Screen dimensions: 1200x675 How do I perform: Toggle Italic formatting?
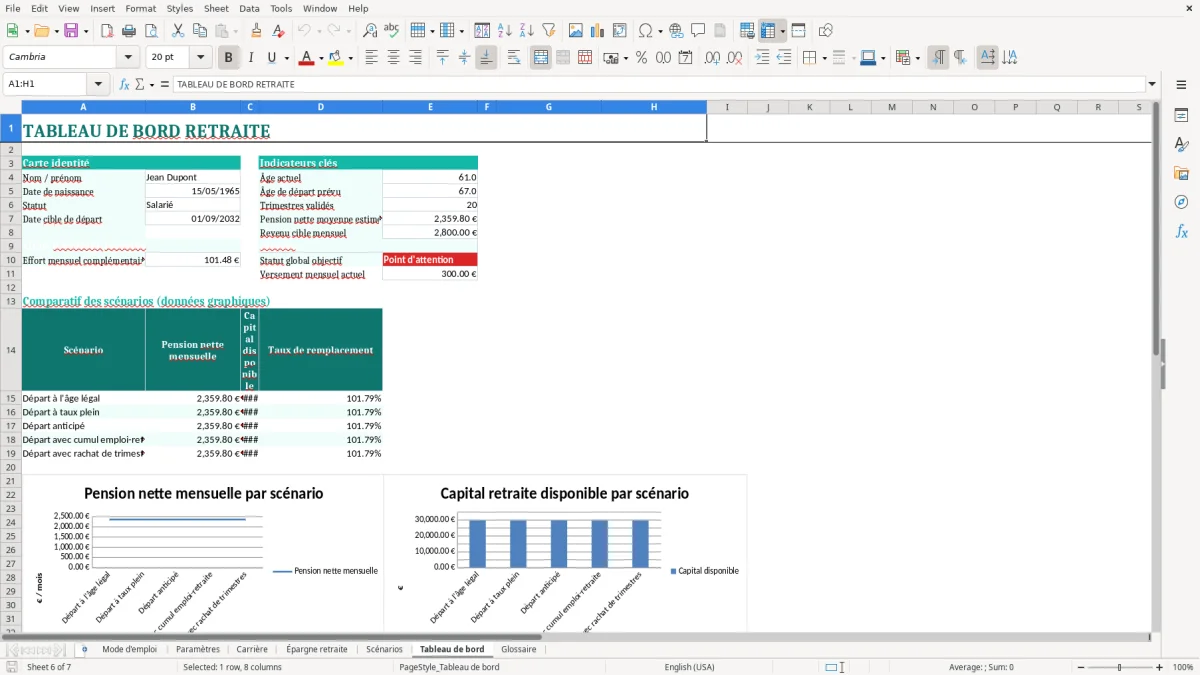click(x=250, y=58)
